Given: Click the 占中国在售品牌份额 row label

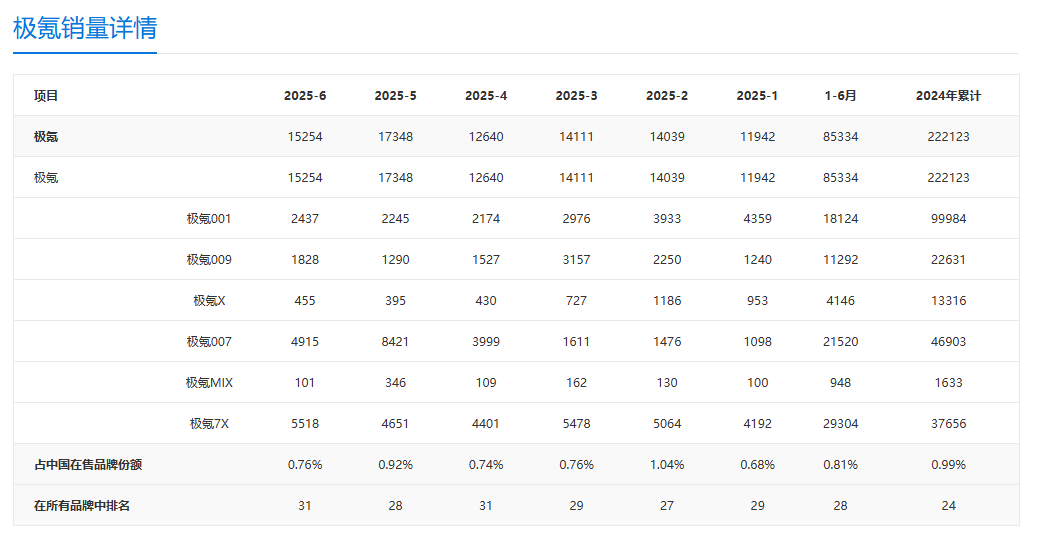Looking at the screenshot, I should [88, 465].
